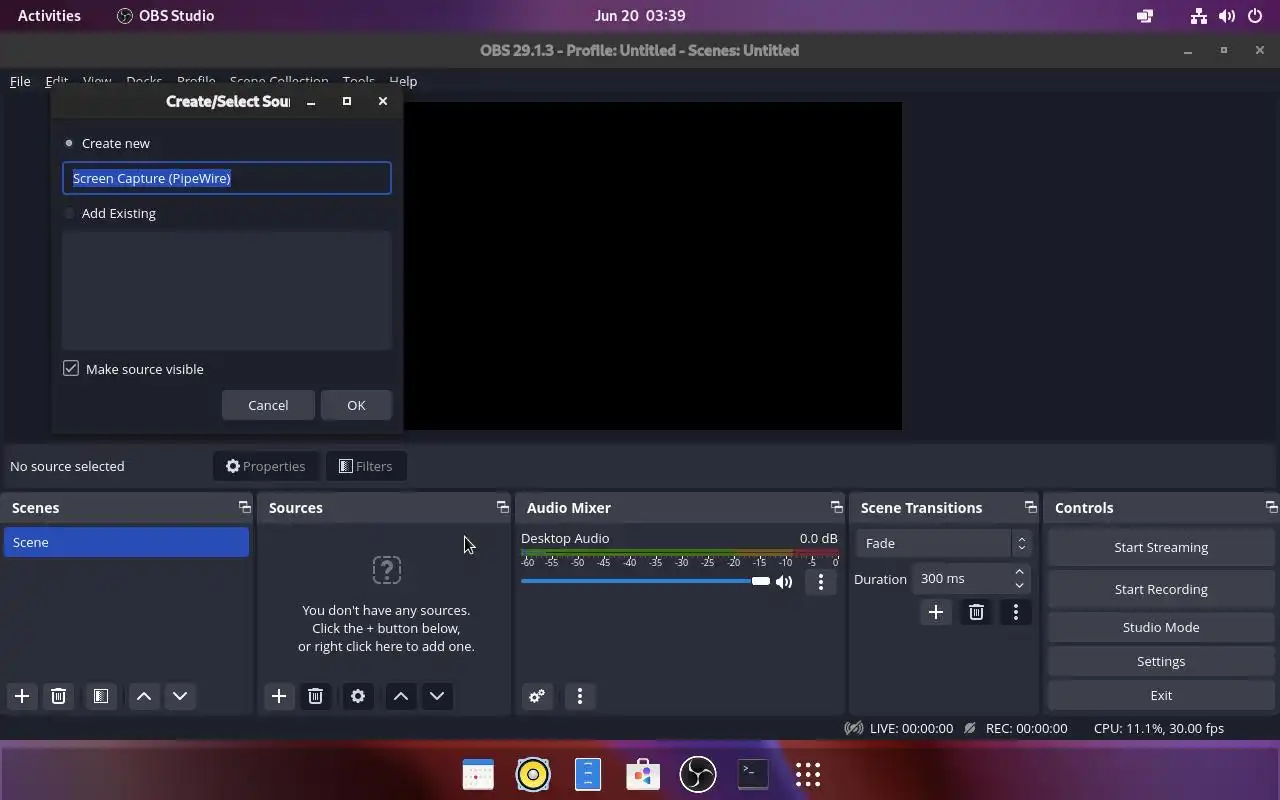Click the OBS Studio app menu in top bar
This screenshot has height=800, width=1280.
165,15
